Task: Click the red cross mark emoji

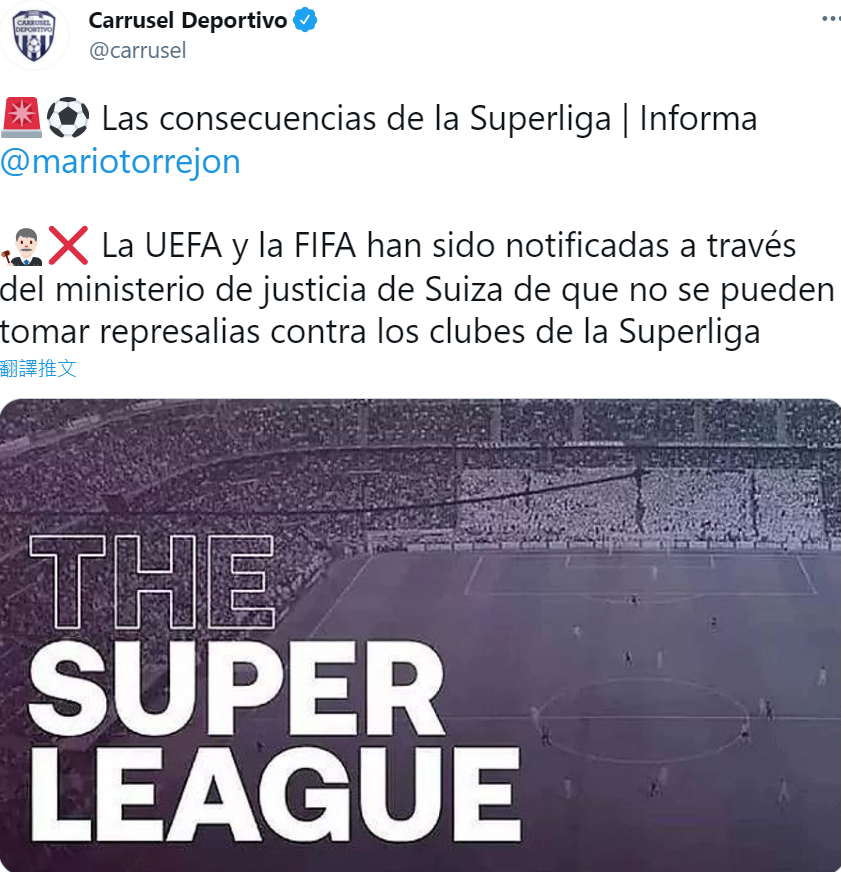Action: (68, 246)
